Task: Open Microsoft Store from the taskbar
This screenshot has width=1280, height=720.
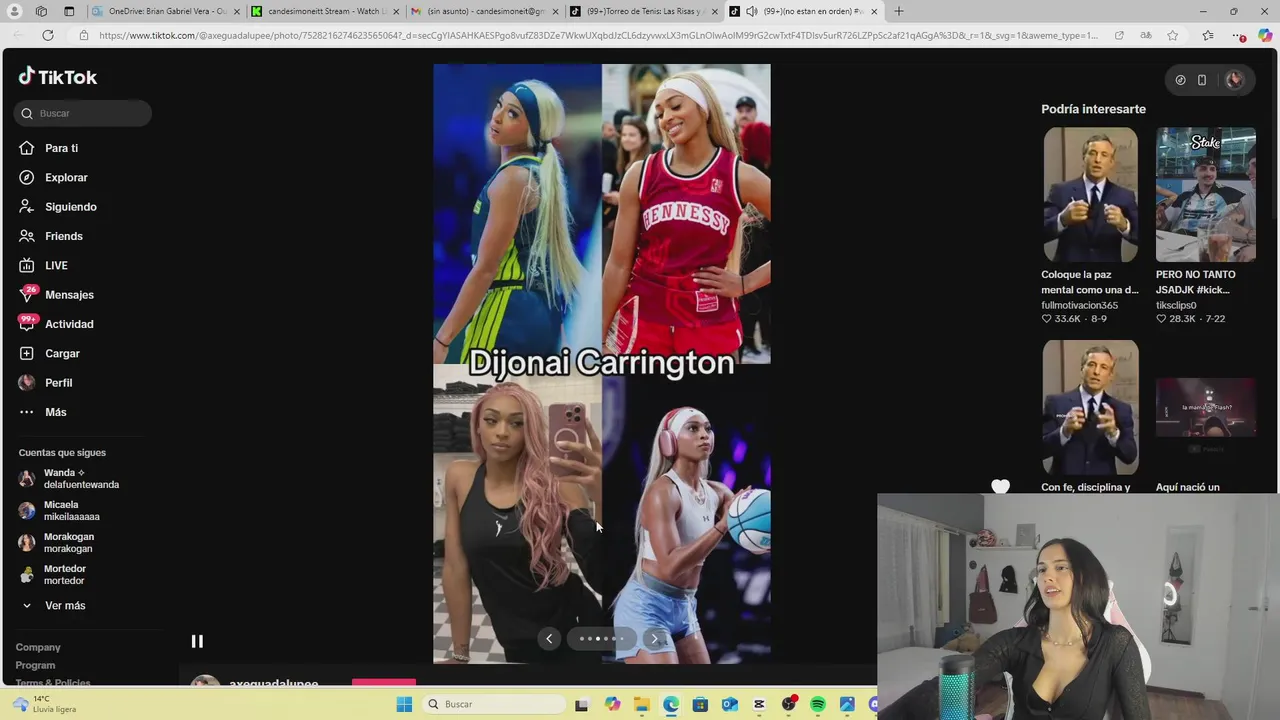Action: (x=700, y=704)
